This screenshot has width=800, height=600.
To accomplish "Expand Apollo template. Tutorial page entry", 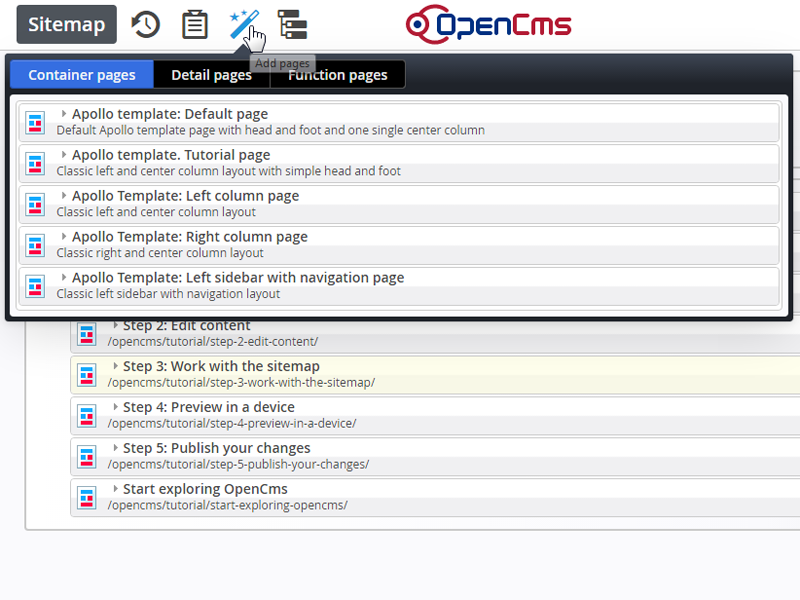I will 64,154.
